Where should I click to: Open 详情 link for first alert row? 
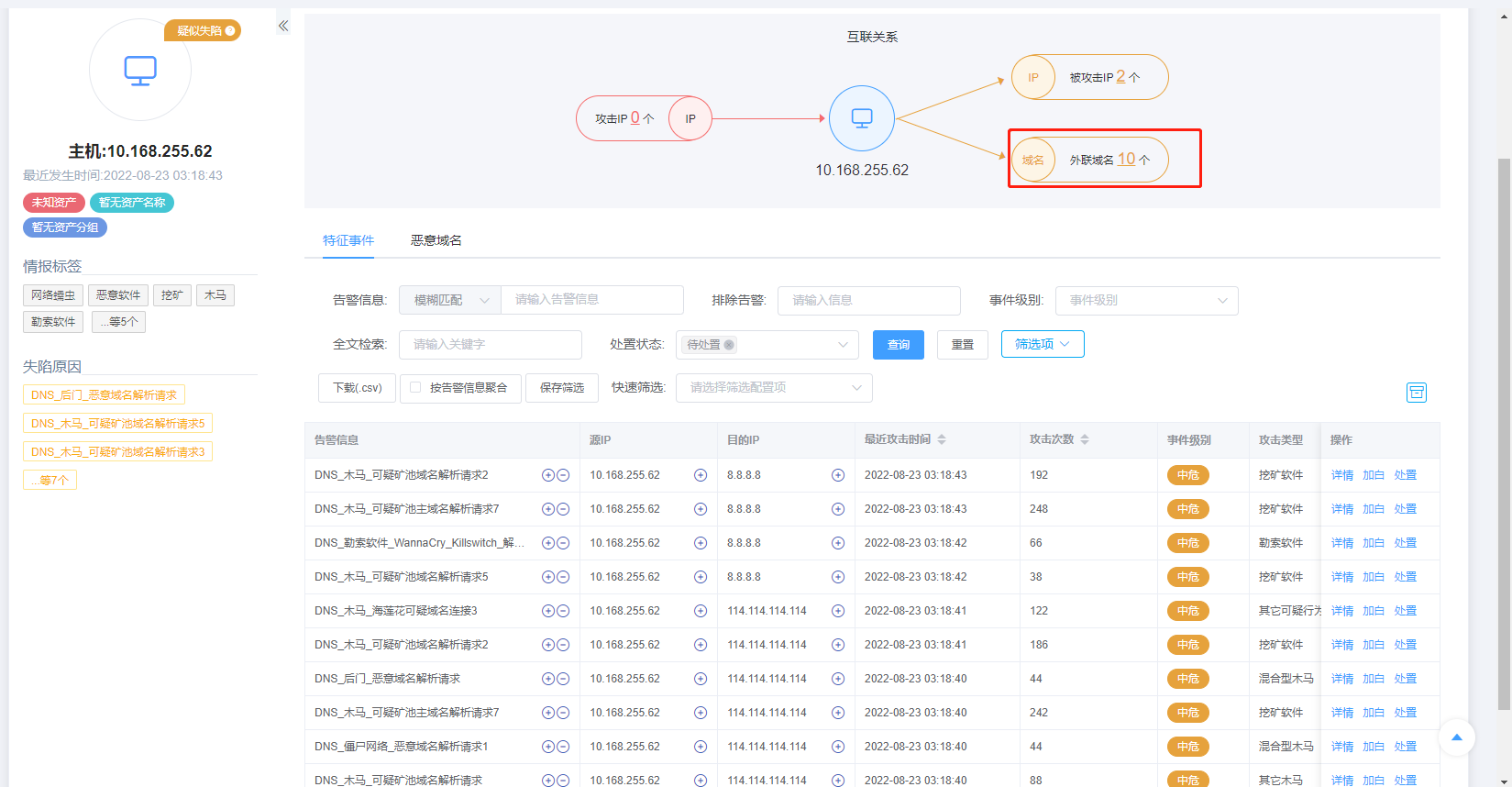[x=1341, y=475]
